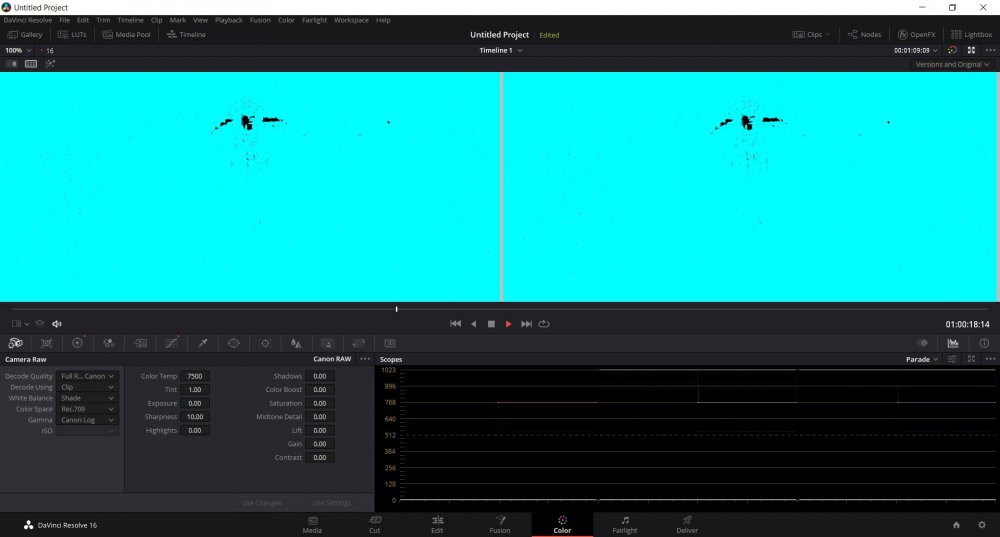The image size is (1000, 537).
Task: Expand the White Balance dropdown
Action: [87, 398]
